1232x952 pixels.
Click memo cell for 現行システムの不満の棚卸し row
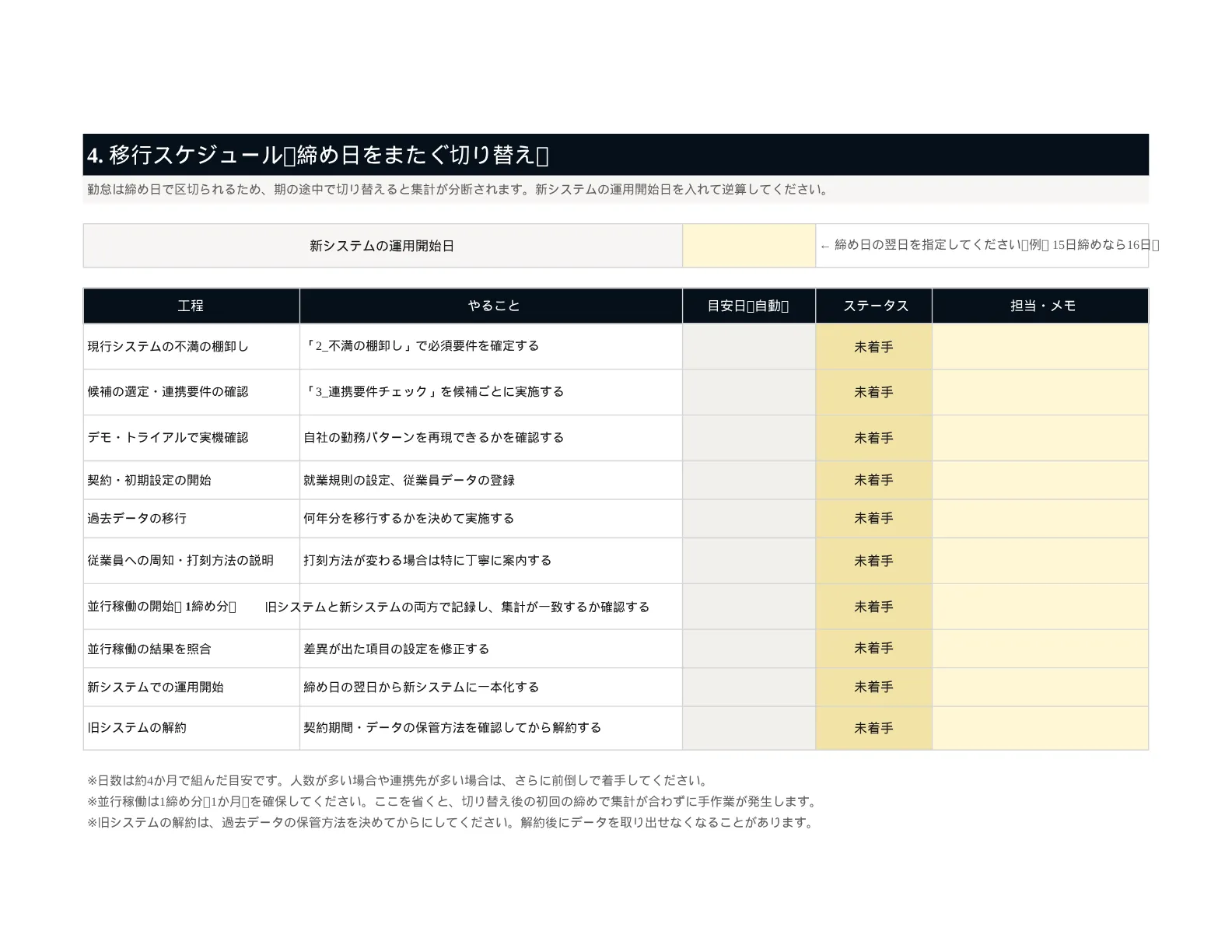click(1041, 347)
